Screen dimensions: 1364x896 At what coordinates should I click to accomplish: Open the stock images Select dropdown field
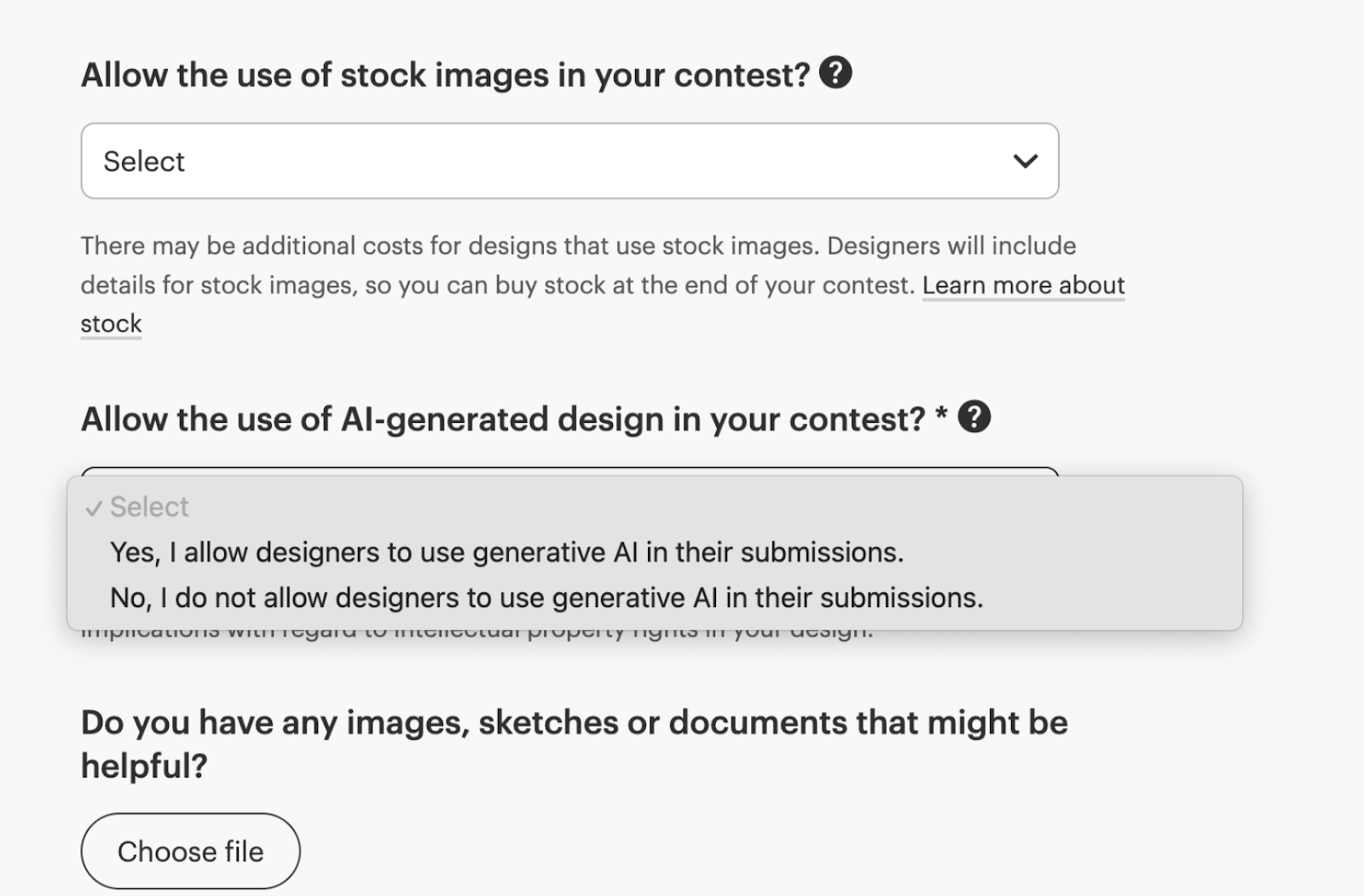tap(569, 161)
